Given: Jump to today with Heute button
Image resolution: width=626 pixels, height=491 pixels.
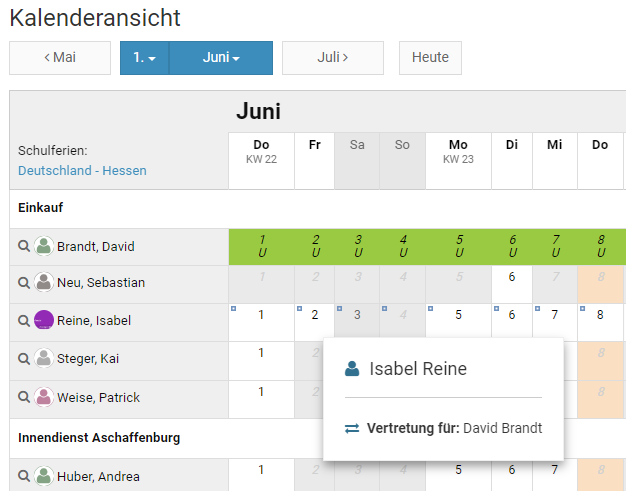Looking at the screenshot, I should pyautogui.click(x=430, y=58).
